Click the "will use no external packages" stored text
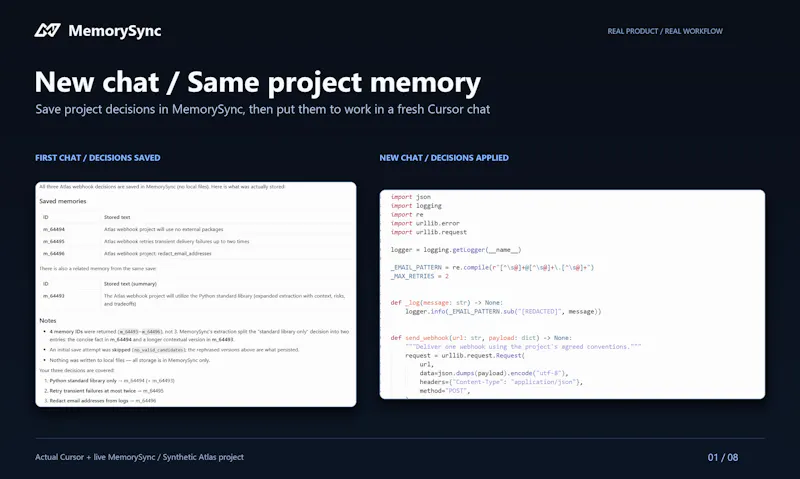The image size is (800, 479). pos(163,229)
